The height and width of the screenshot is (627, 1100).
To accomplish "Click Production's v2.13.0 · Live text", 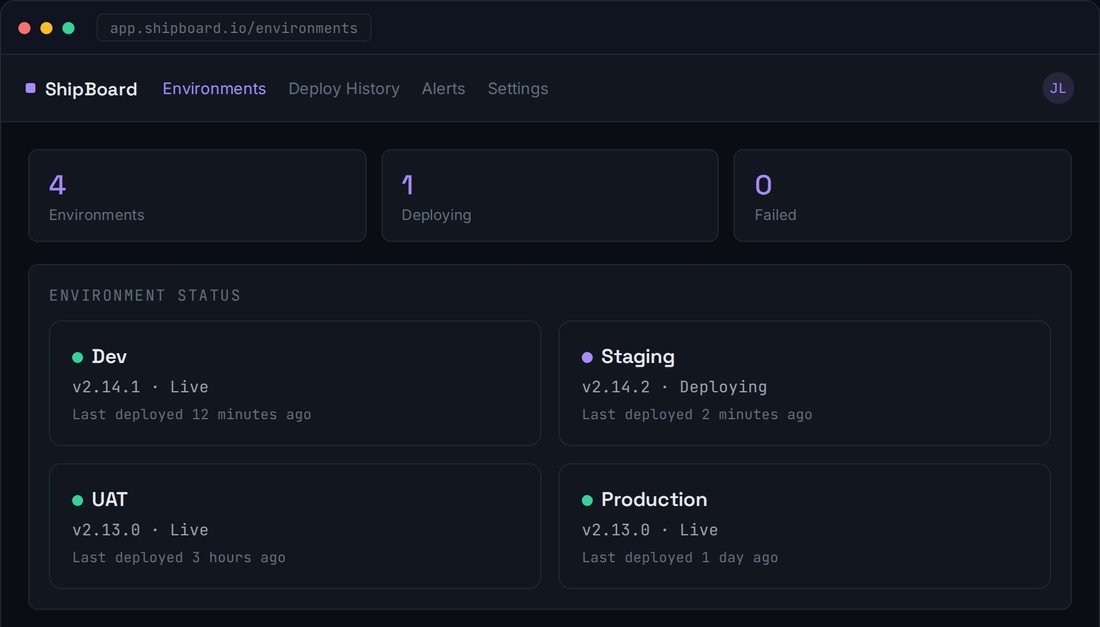I will tap(650, 530).
